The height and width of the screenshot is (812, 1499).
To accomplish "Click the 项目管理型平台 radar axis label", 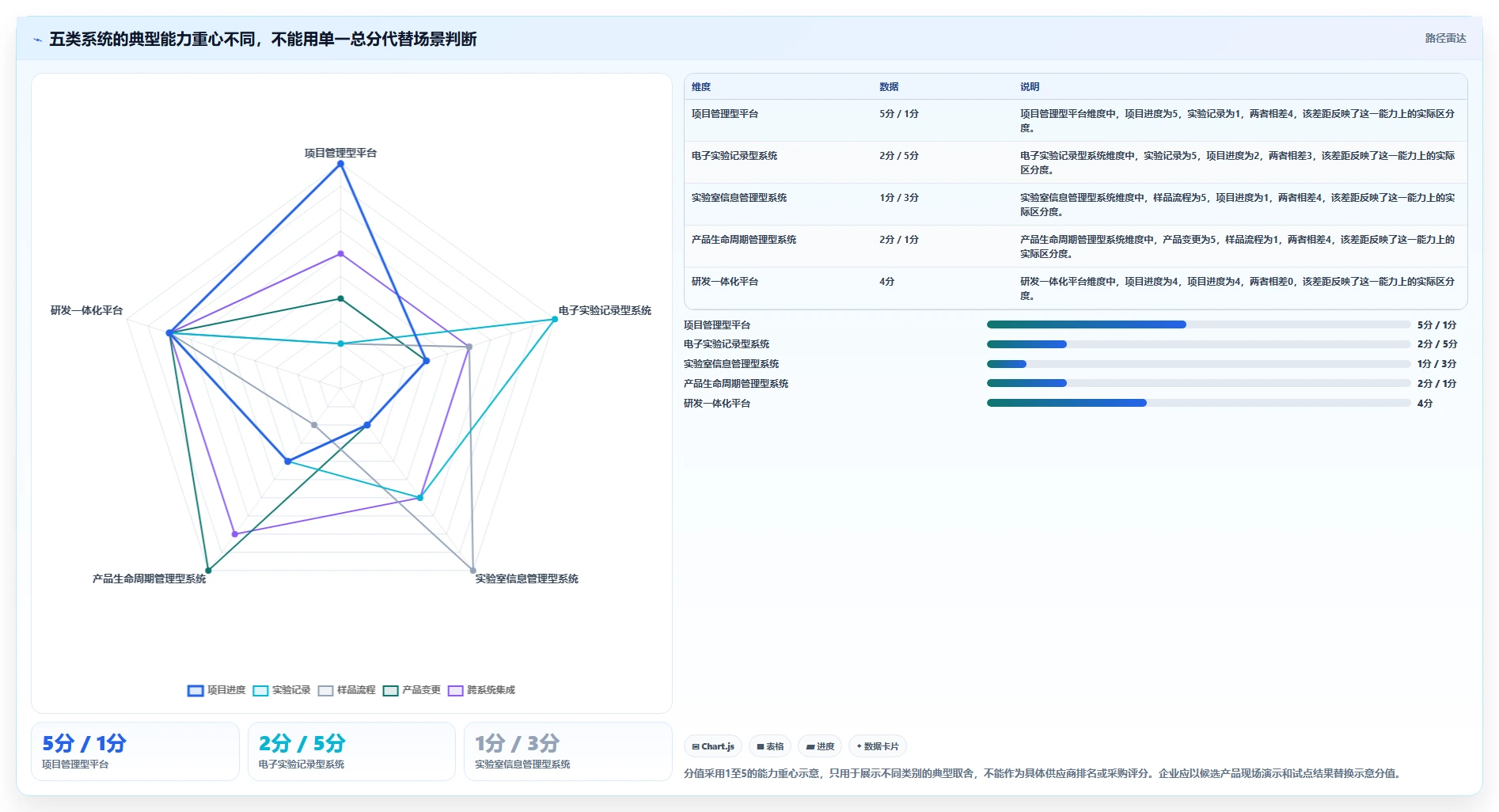I will click(341, 153).
